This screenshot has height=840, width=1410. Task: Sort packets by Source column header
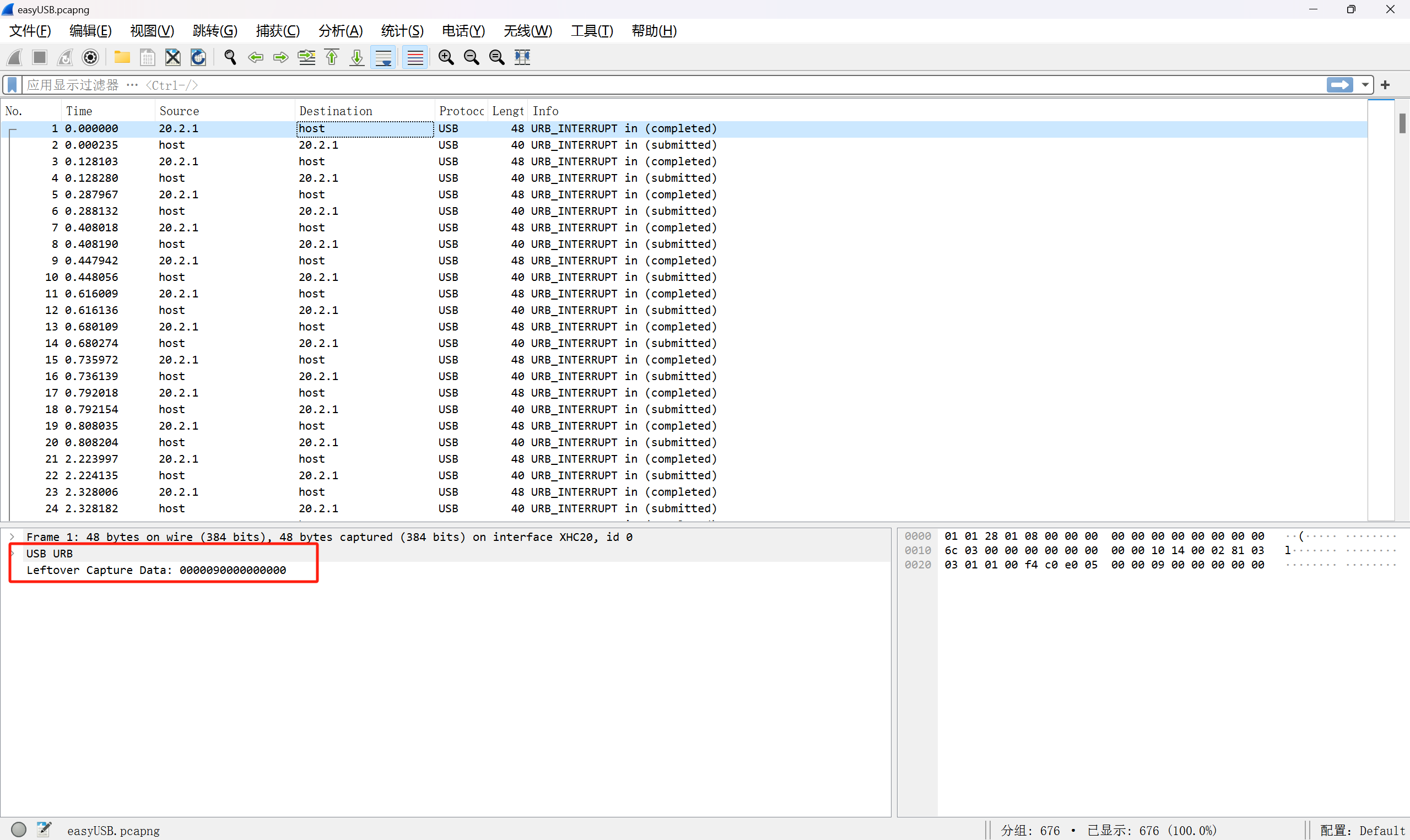click(225, 111)
